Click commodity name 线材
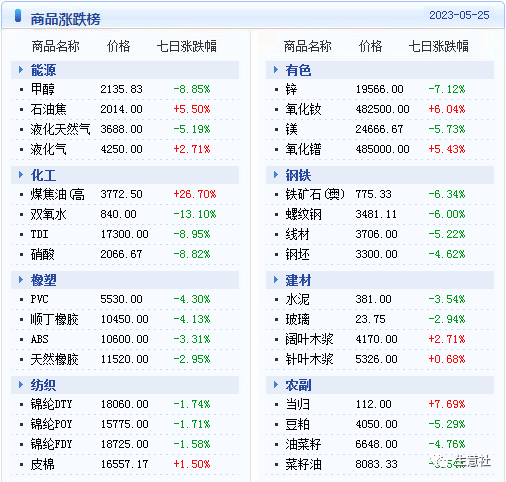The image size is (506, 482). click(297, 234)
